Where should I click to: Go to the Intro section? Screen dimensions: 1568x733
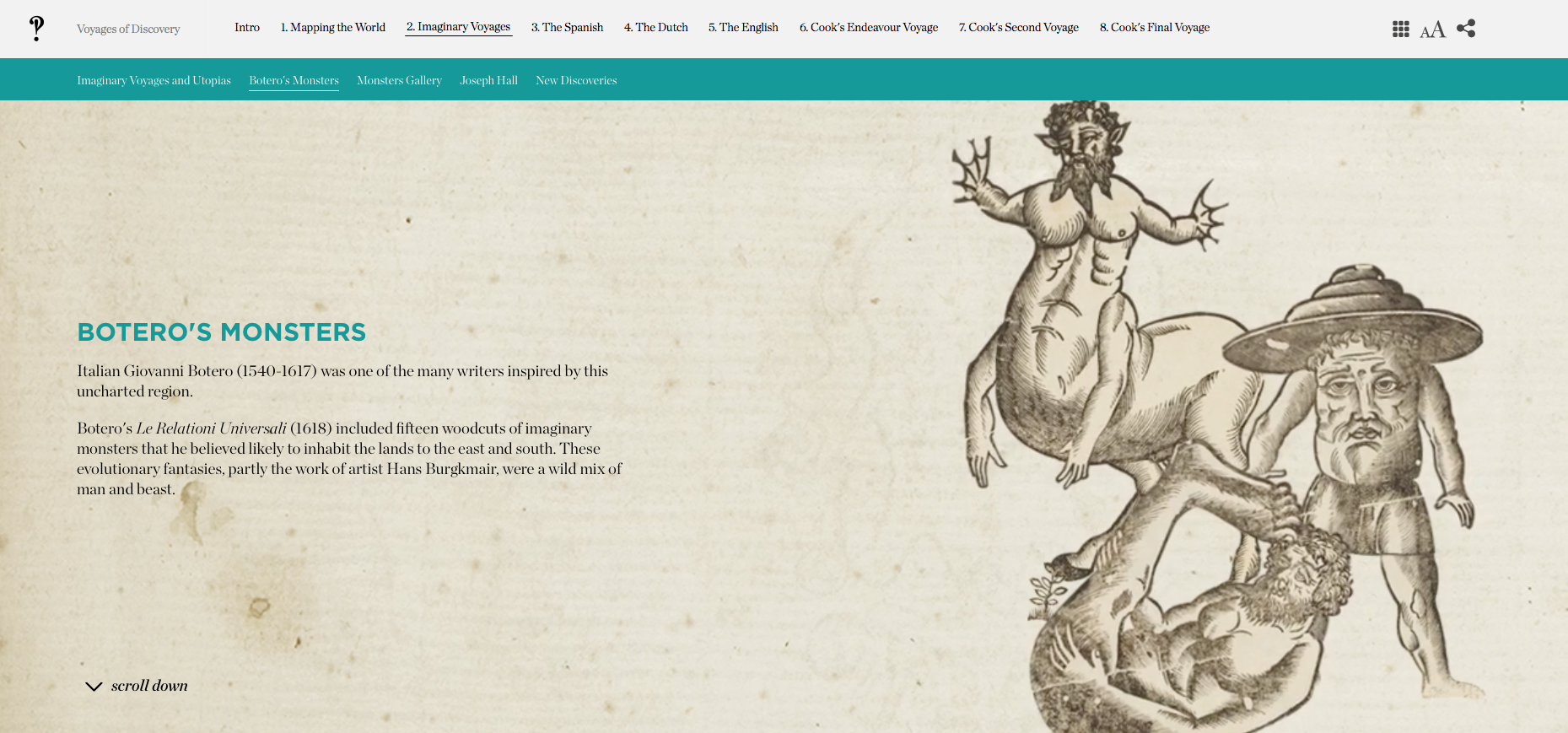coord(247,27)
